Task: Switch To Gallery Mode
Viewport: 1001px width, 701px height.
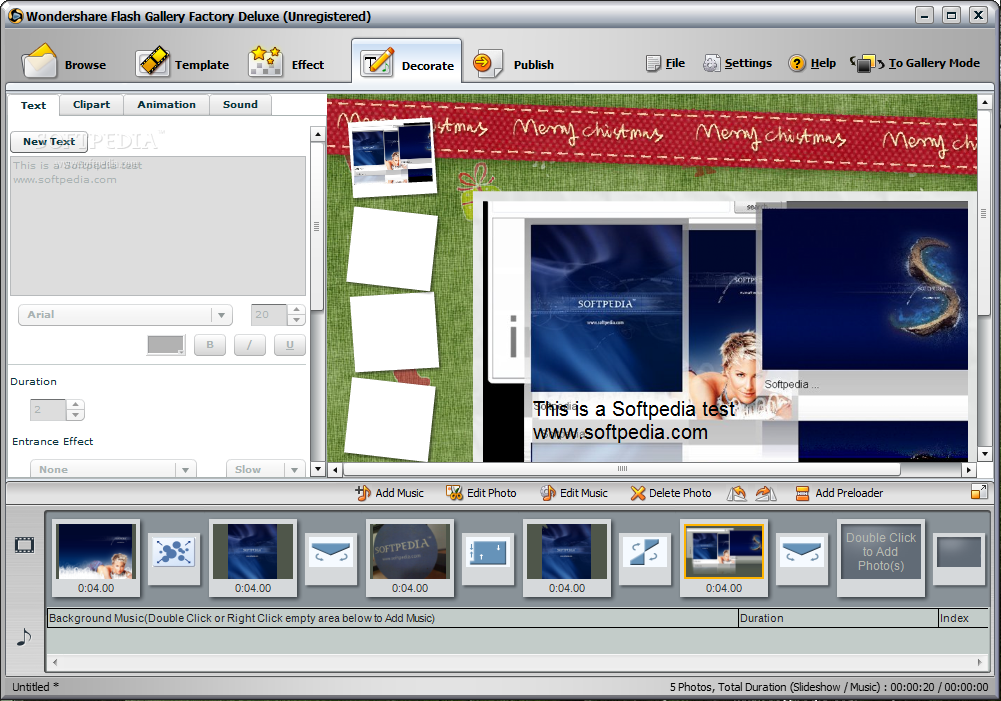Action: coord(915,63)
